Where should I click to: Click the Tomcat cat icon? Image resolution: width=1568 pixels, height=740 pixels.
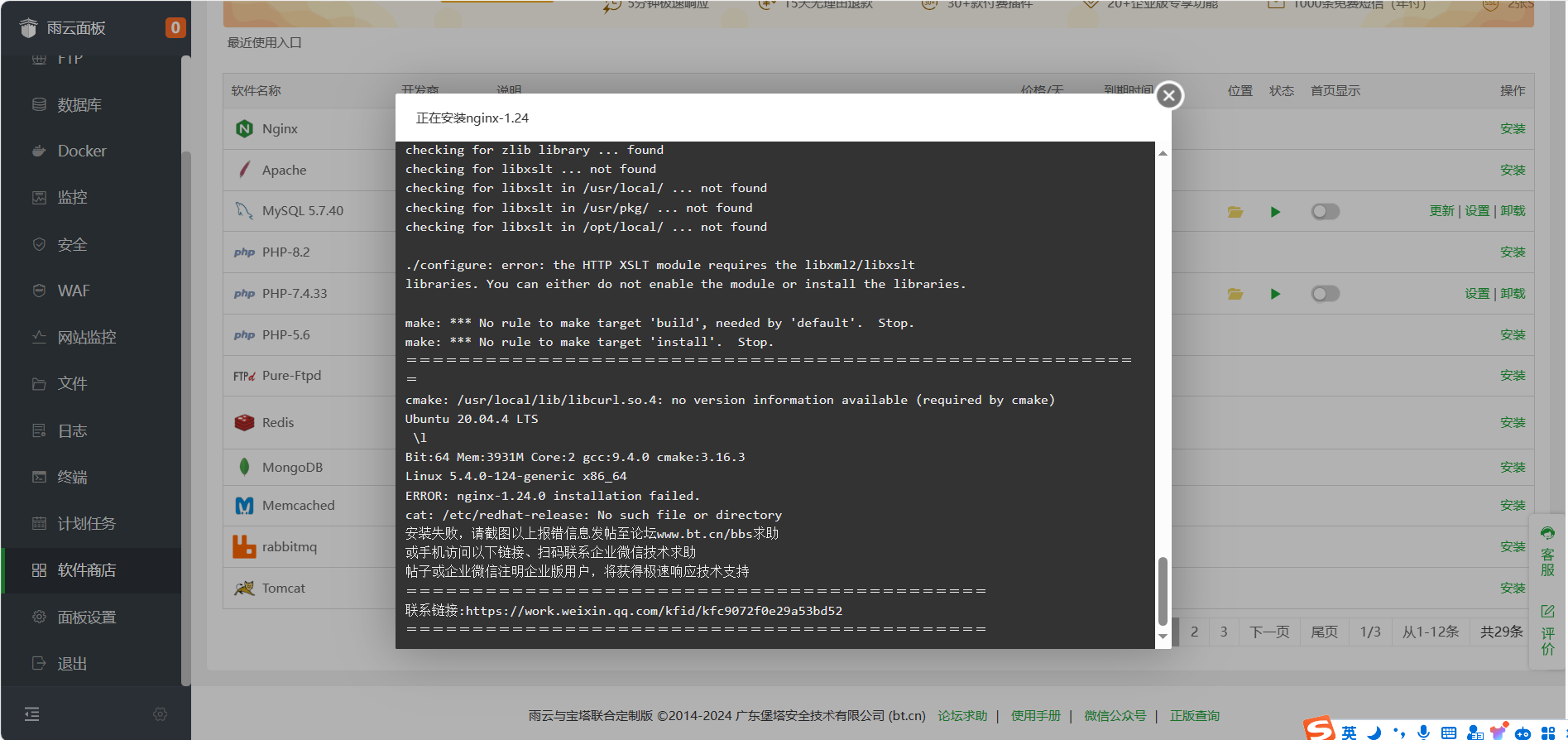244,588
